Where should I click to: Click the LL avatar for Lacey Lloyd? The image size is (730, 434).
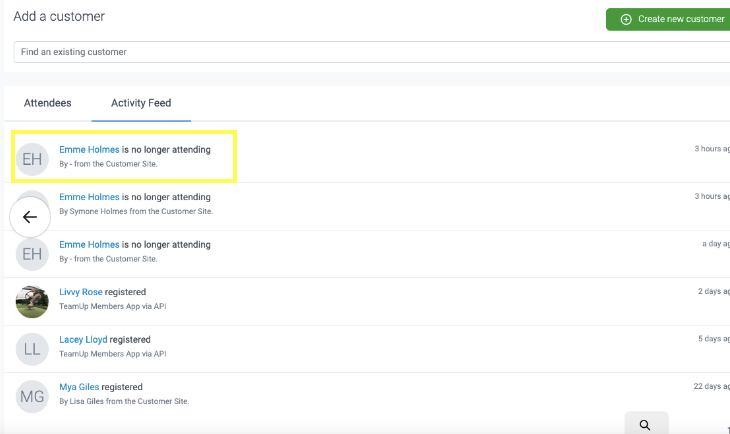click(x=32, y=348)
